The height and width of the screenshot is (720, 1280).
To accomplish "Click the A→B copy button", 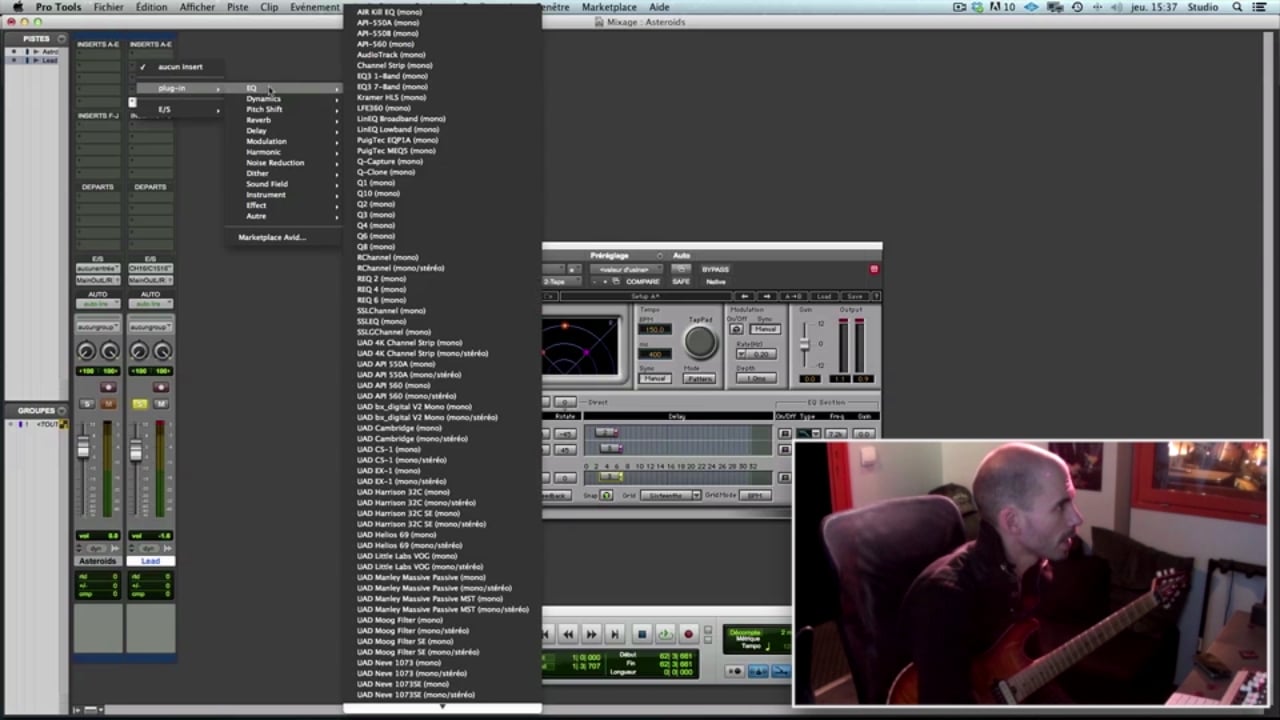I will 793,296.
